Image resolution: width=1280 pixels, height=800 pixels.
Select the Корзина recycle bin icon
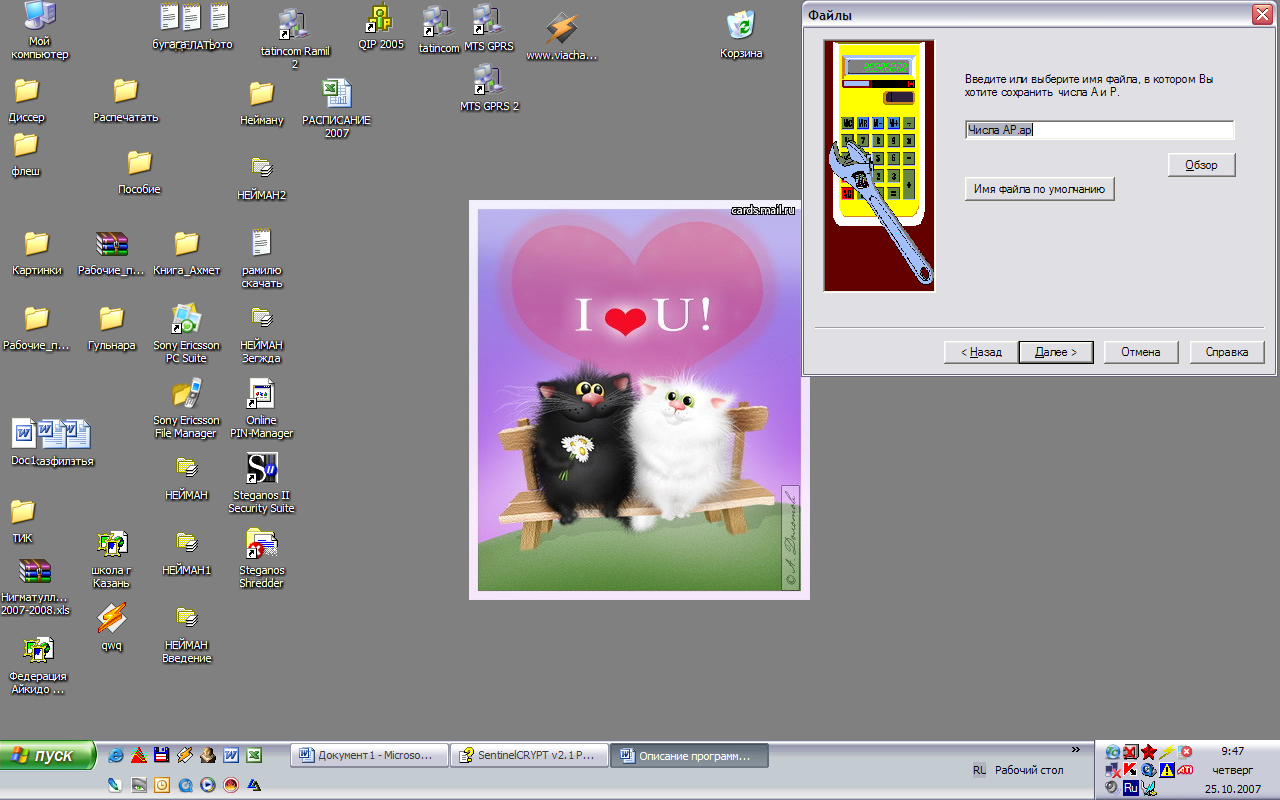point(741,33)
